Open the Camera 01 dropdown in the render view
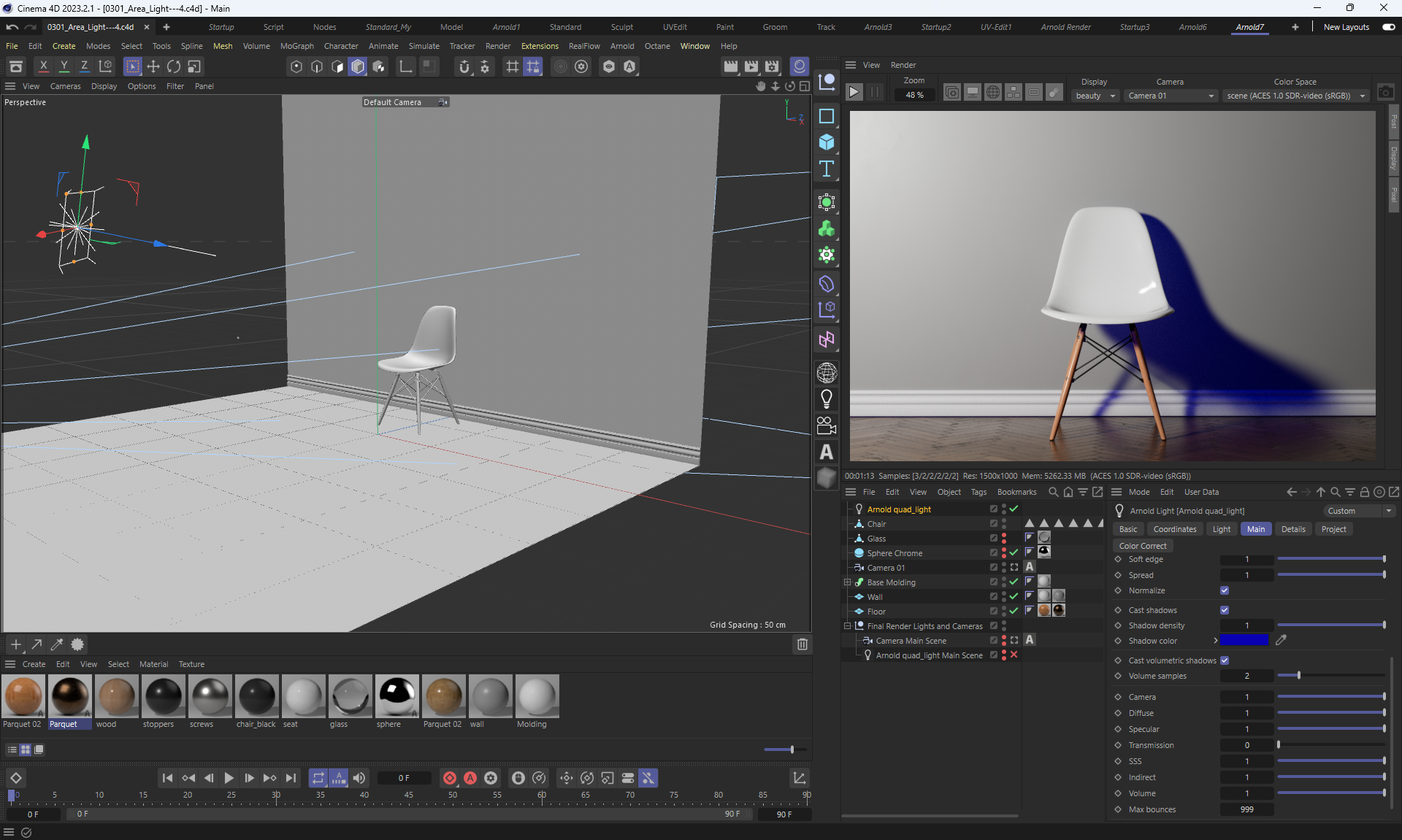Image resolution: width=1402 pixels, height=840 pixels. tap(1171, 96)
